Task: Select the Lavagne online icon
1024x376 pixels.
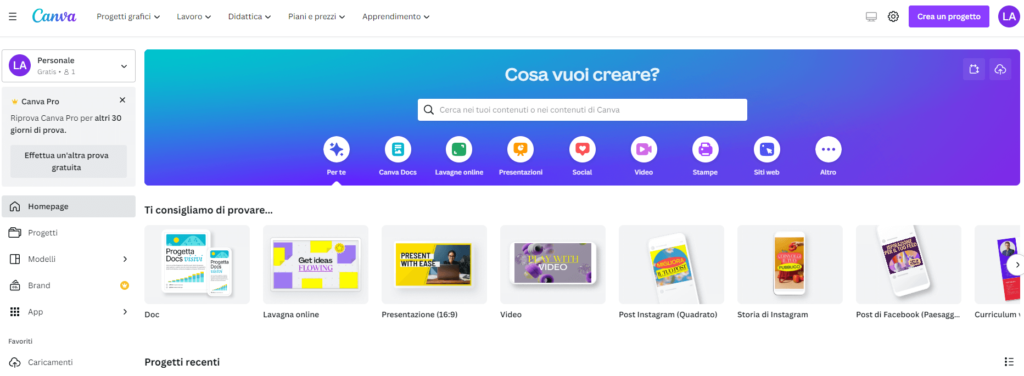Action: (x=459, y=149)
